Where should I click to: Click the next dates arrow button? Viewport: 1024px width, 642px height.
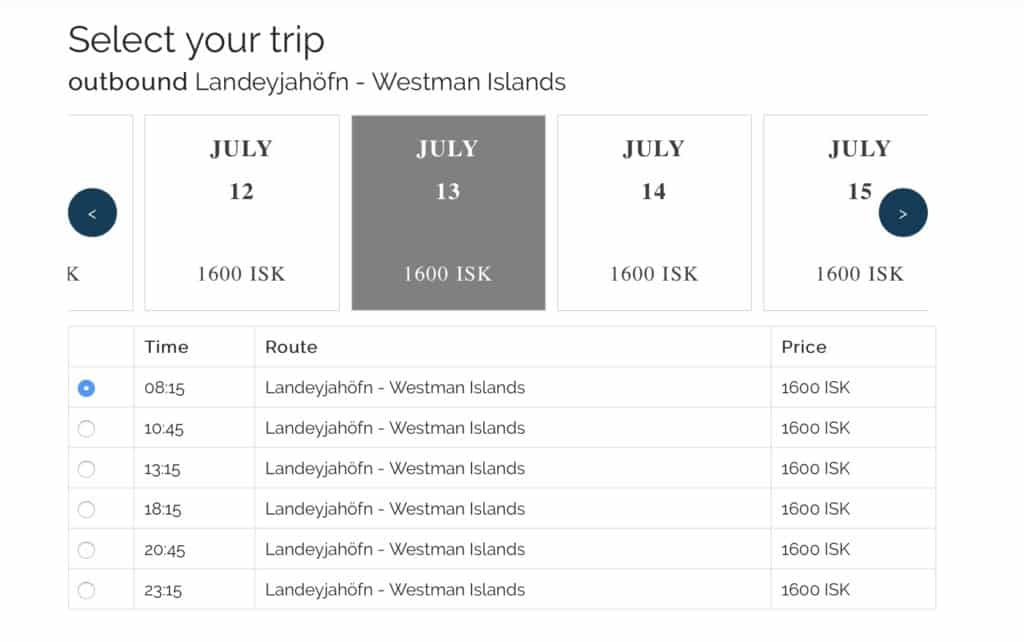[x=903, y=213]
